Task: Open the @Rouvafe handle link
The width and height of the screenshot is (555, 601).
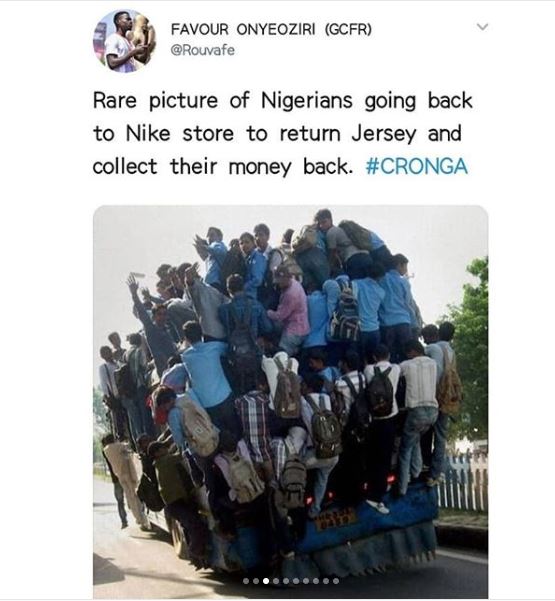Action: 202,50
